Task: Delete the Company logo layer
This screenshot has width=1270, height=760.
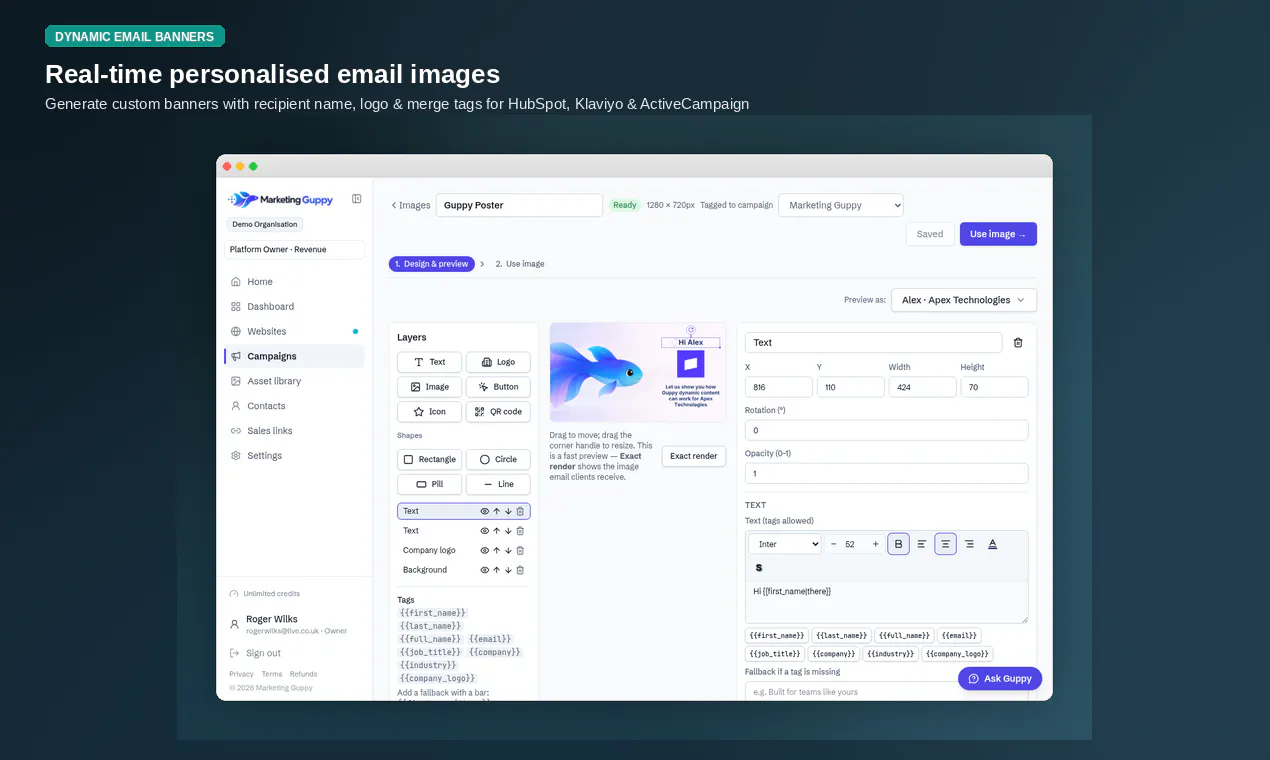Action: point(520,551)
